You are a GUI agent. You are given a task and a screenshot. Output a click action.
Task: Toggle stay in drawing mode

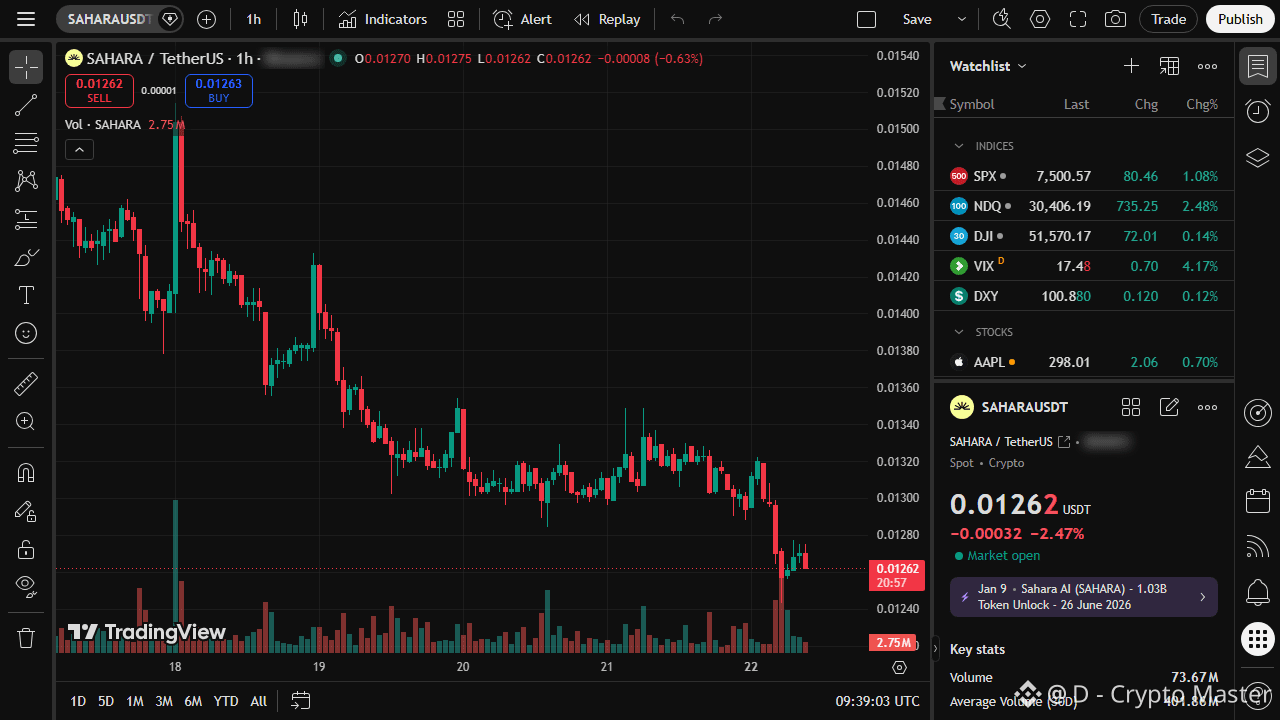click(x=26, y=511)
